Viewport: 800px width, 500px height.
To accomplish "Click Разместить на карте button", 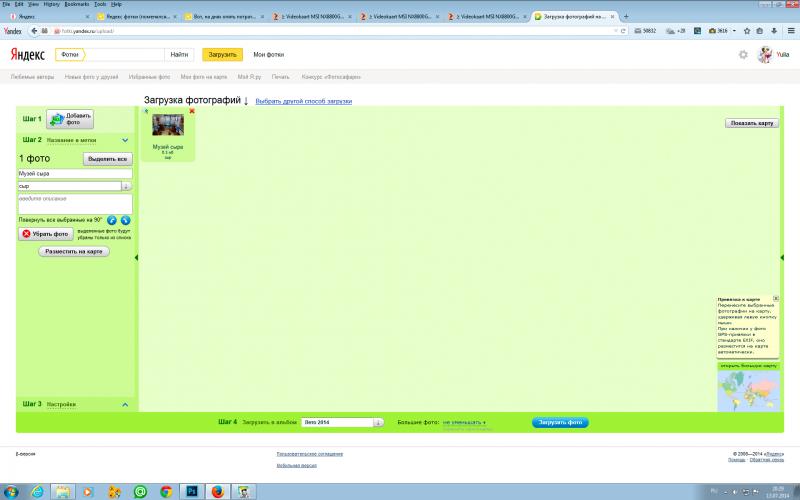I will pyautogui.click(x=74, y=252).
